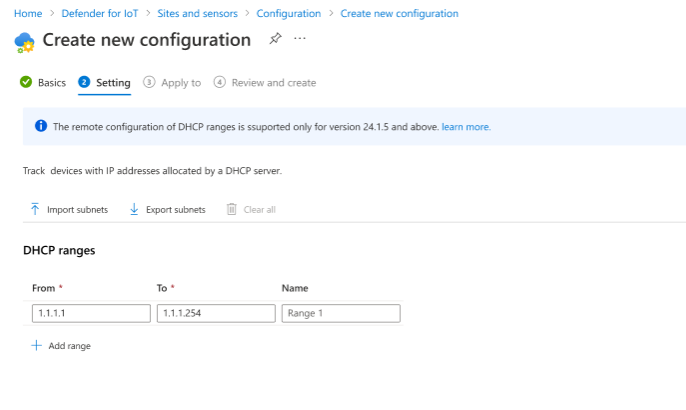Open the more options ellipsis menu
The height and width of the screenshot is (410, 686).
point(300,39)
